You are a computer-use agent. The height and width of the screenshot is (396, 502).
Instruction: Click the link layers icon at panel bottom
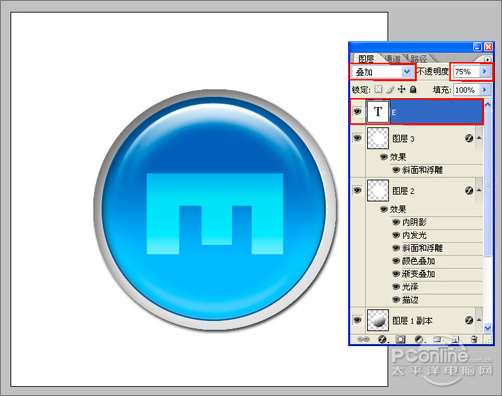[x=363, y=339]
